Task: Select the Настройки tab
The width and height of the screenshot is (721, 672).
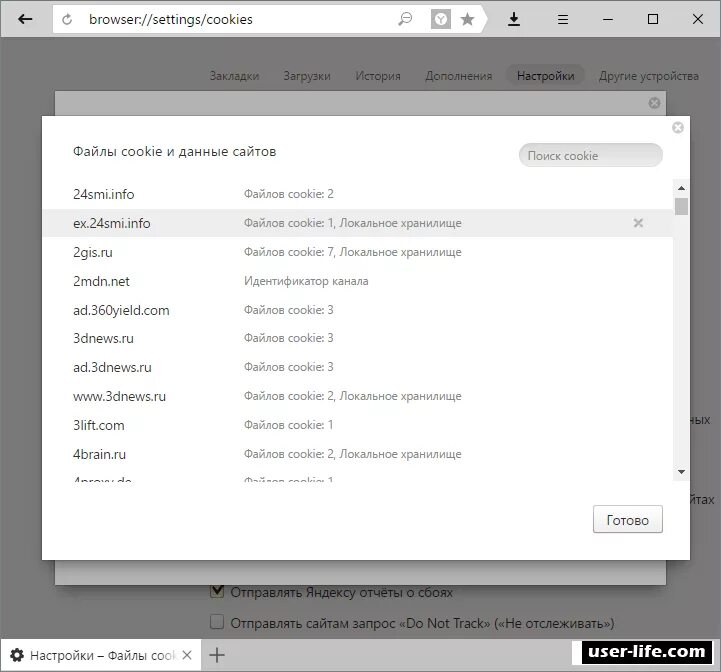Action: 545,76
